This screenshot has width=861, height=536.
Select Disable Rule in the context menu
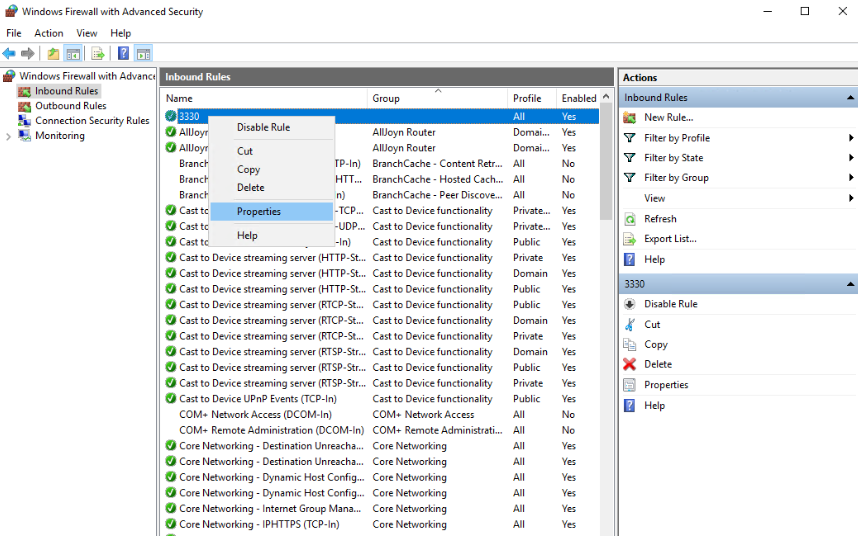point(263,128)
